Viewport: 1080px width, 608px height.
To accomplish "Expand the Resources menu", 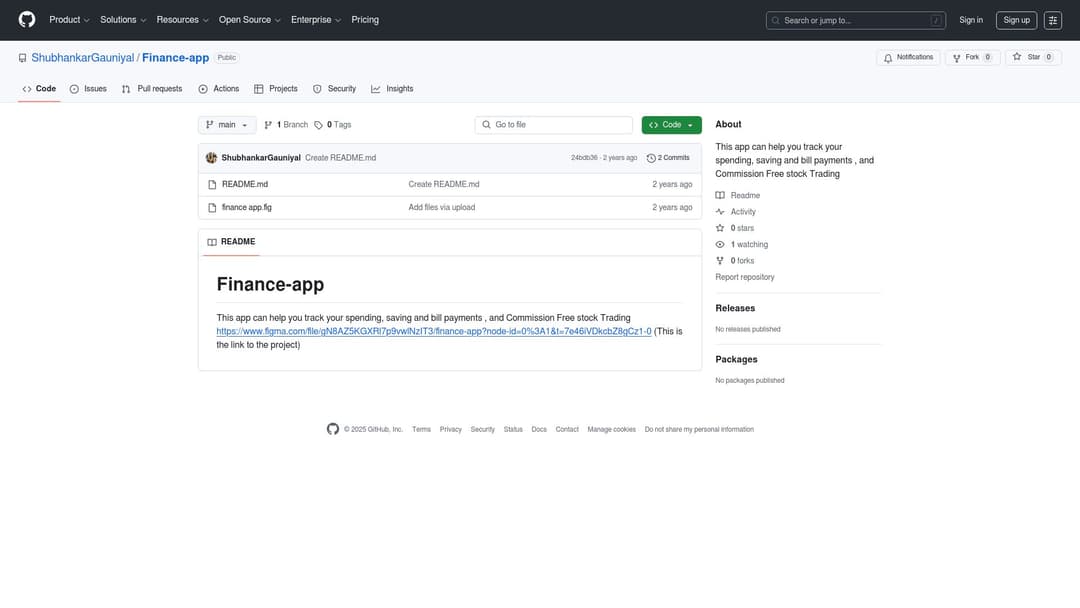I will click(x=182, y=20).
